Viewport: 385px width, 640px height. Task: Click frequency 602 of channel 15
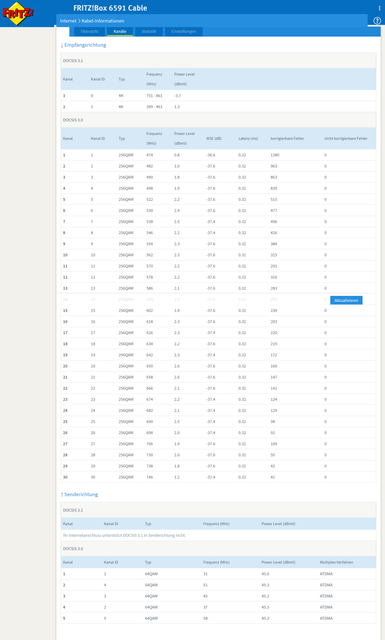tap(149, 311)
